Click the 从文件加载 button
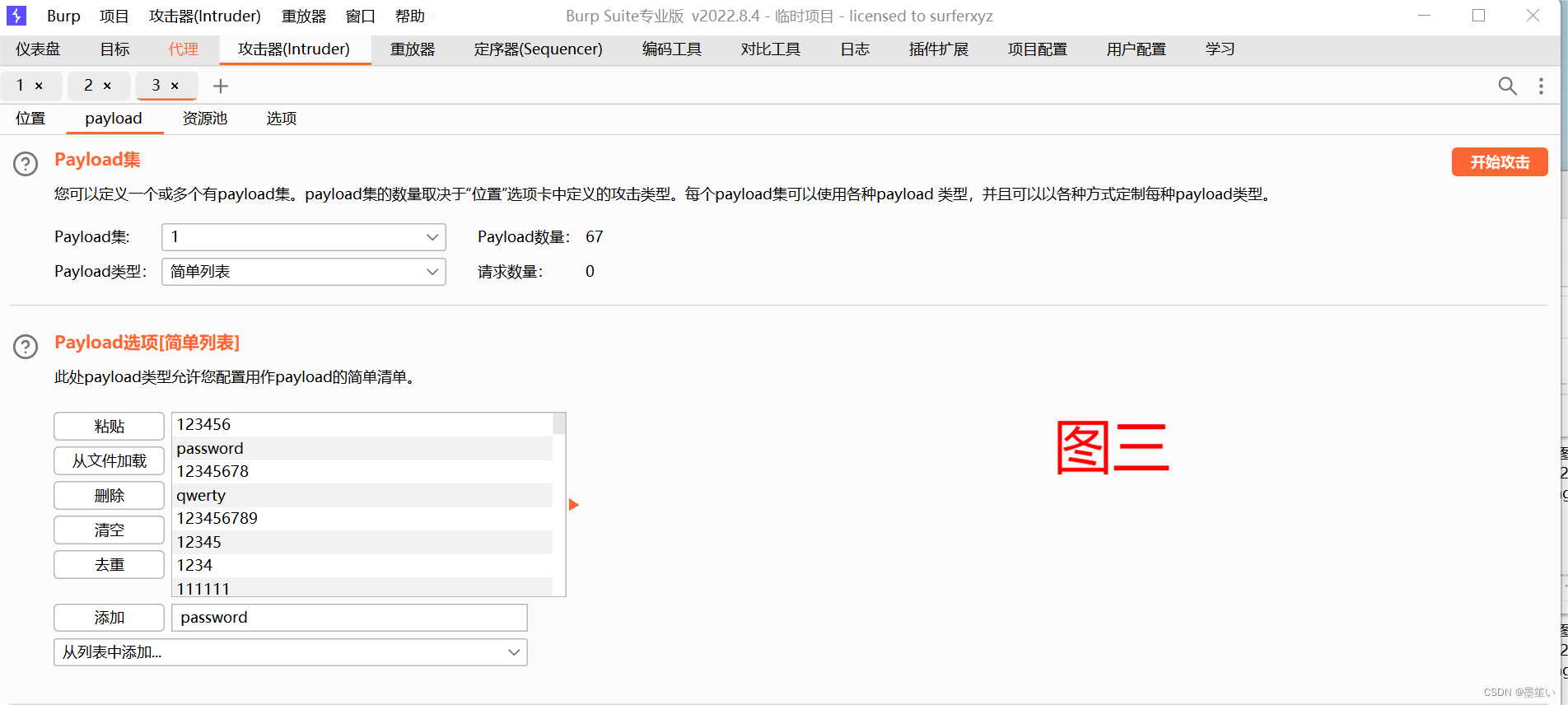1568x705 pixels. pos(110,461)
